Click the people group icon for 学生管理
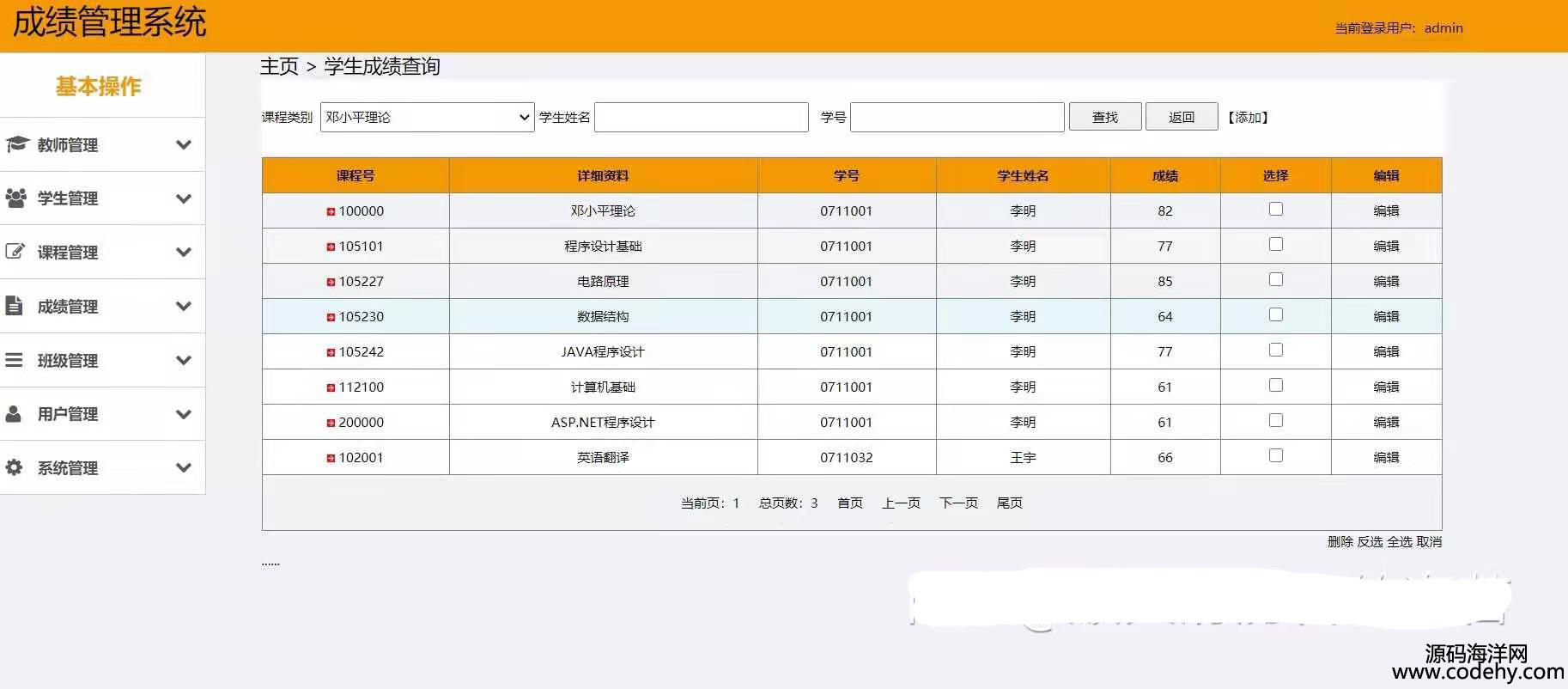1568x689 pixels. tap(15, 198)
